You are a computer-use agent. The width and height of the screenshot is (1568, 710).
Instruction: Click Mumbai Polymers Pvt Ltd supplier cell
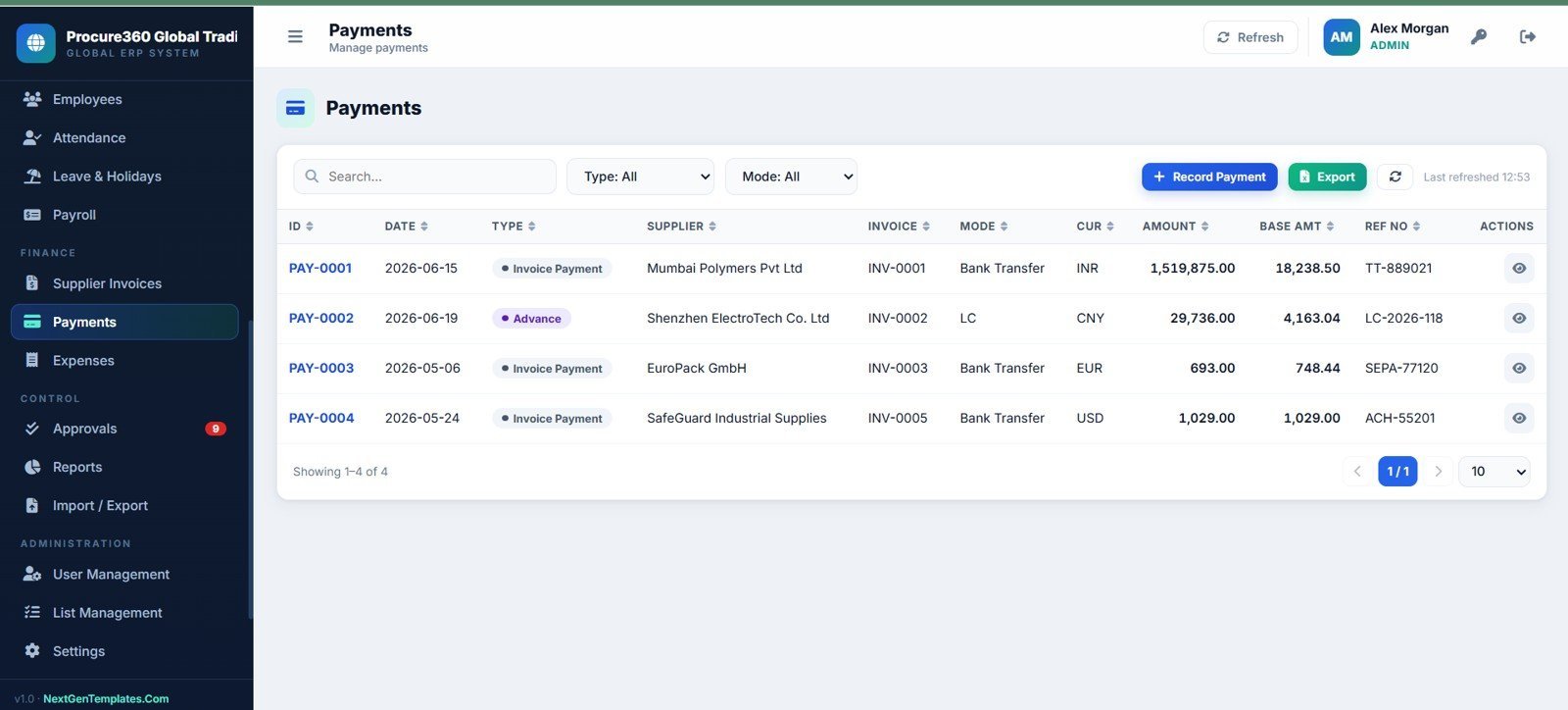tap(724, 268)
